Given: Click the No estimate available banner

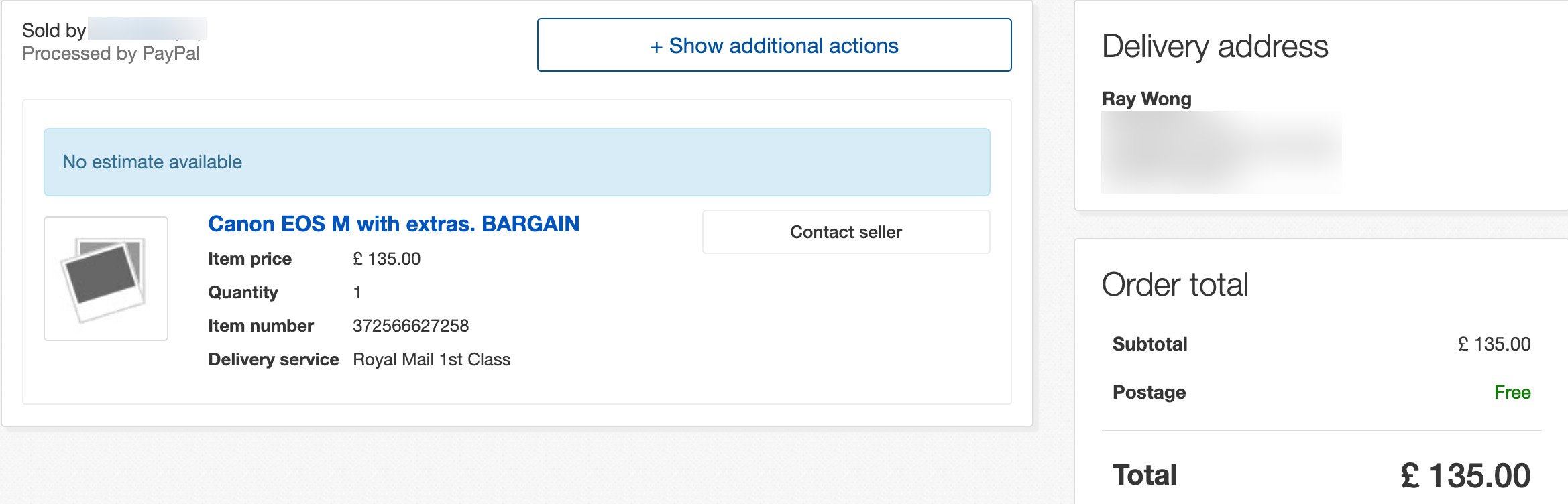Looking at the screenshot, I should coord(516,162).
